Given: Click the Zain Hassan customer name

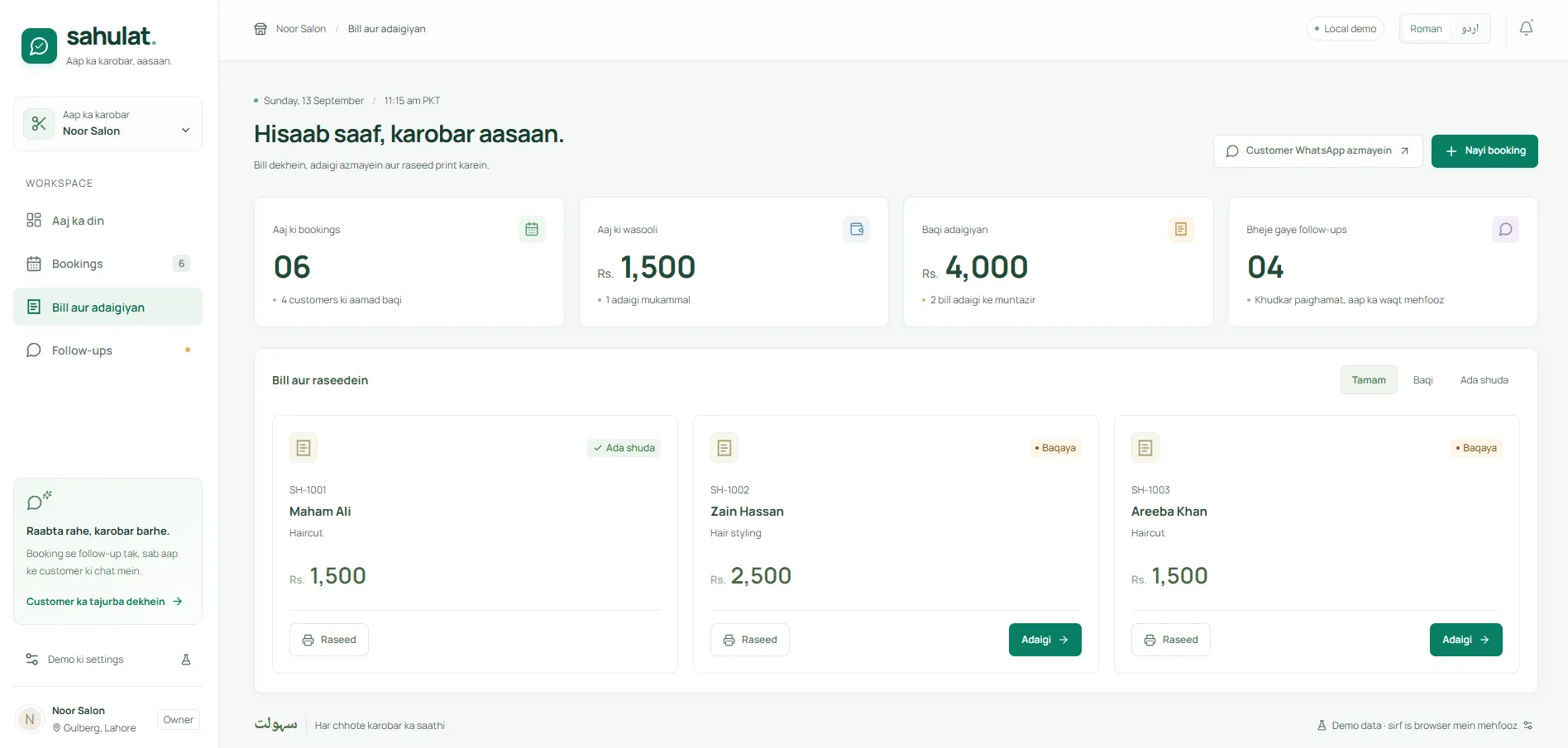Looking at the screenshot, I should (x=747, y=512).
